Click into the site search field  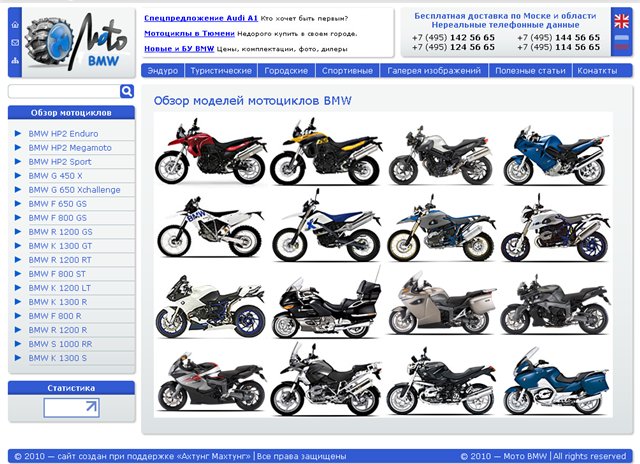pos(64,91)
